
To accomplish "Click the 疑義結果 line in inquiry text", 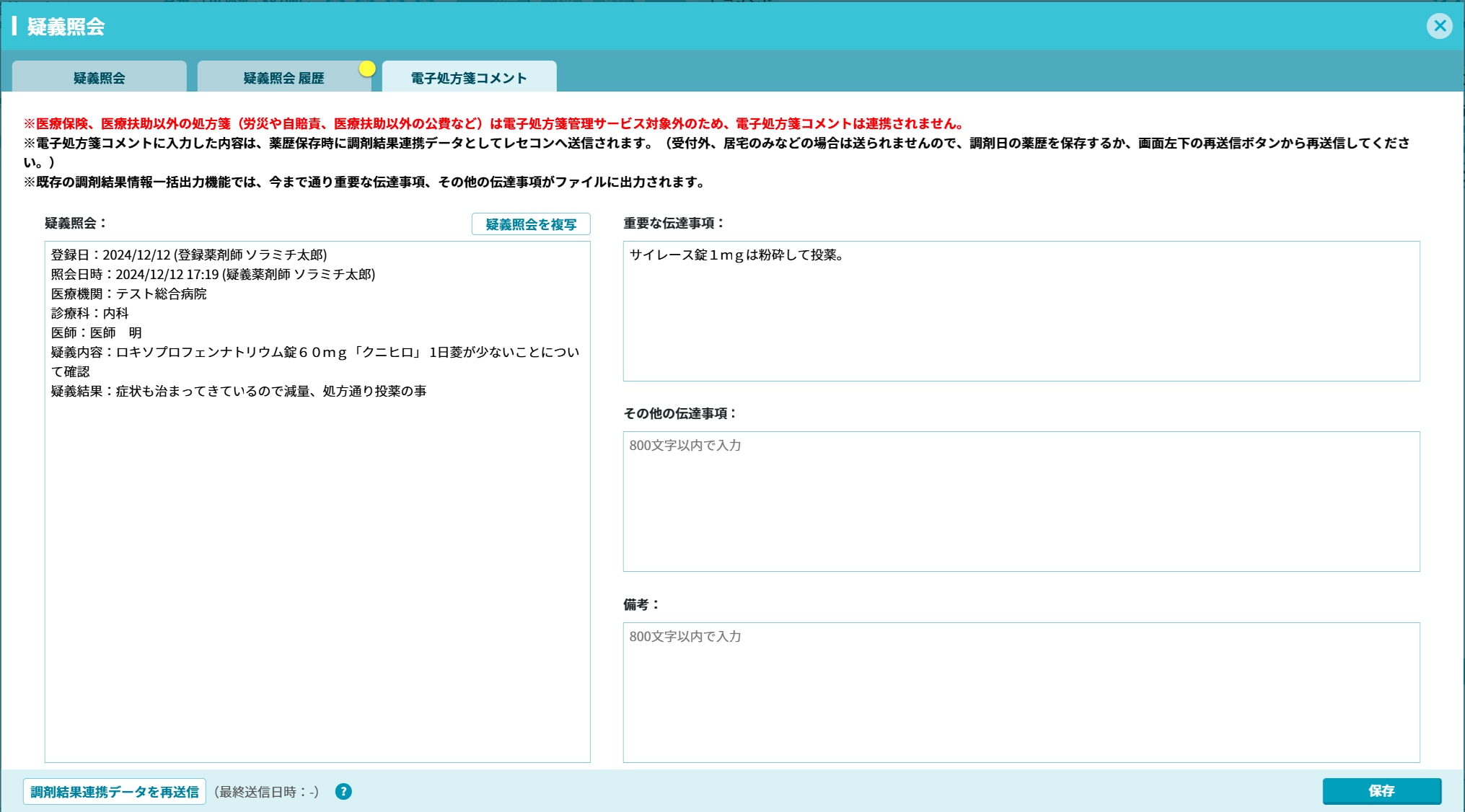I will [238, 391].
